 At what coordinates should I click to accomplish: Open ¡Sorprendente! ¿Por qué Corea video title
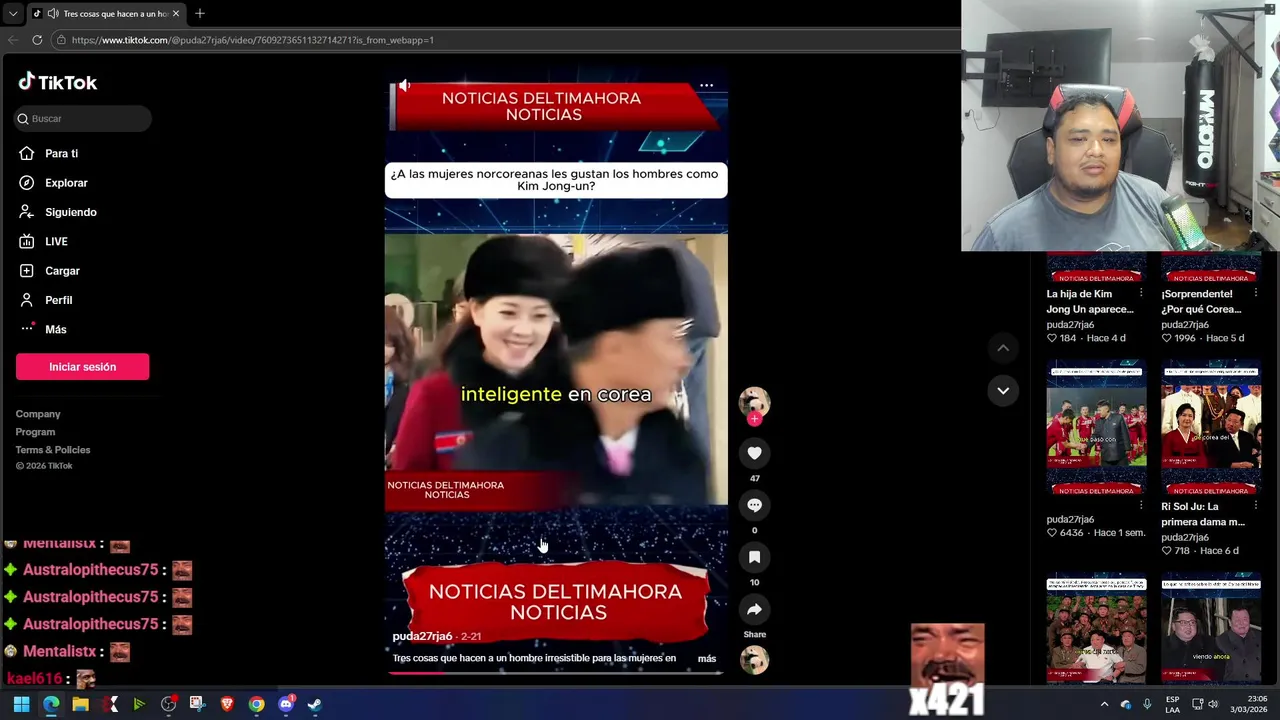tap(1203, 302)
